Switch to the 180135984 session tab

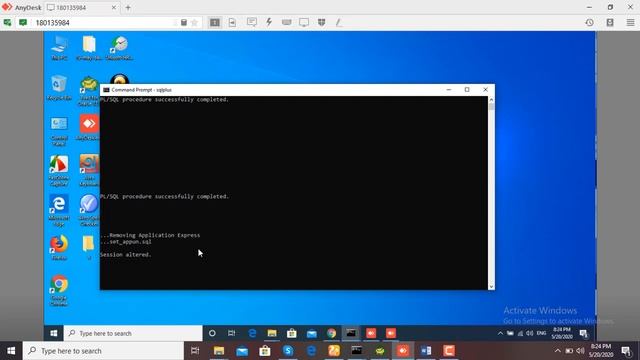(81, 7)
